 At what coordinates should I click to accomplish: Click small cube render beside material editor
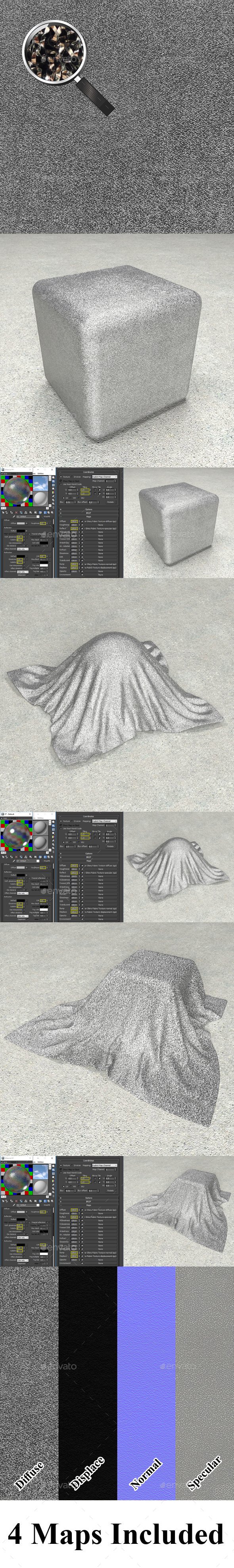pyautogui.click(x=178, y=522)
